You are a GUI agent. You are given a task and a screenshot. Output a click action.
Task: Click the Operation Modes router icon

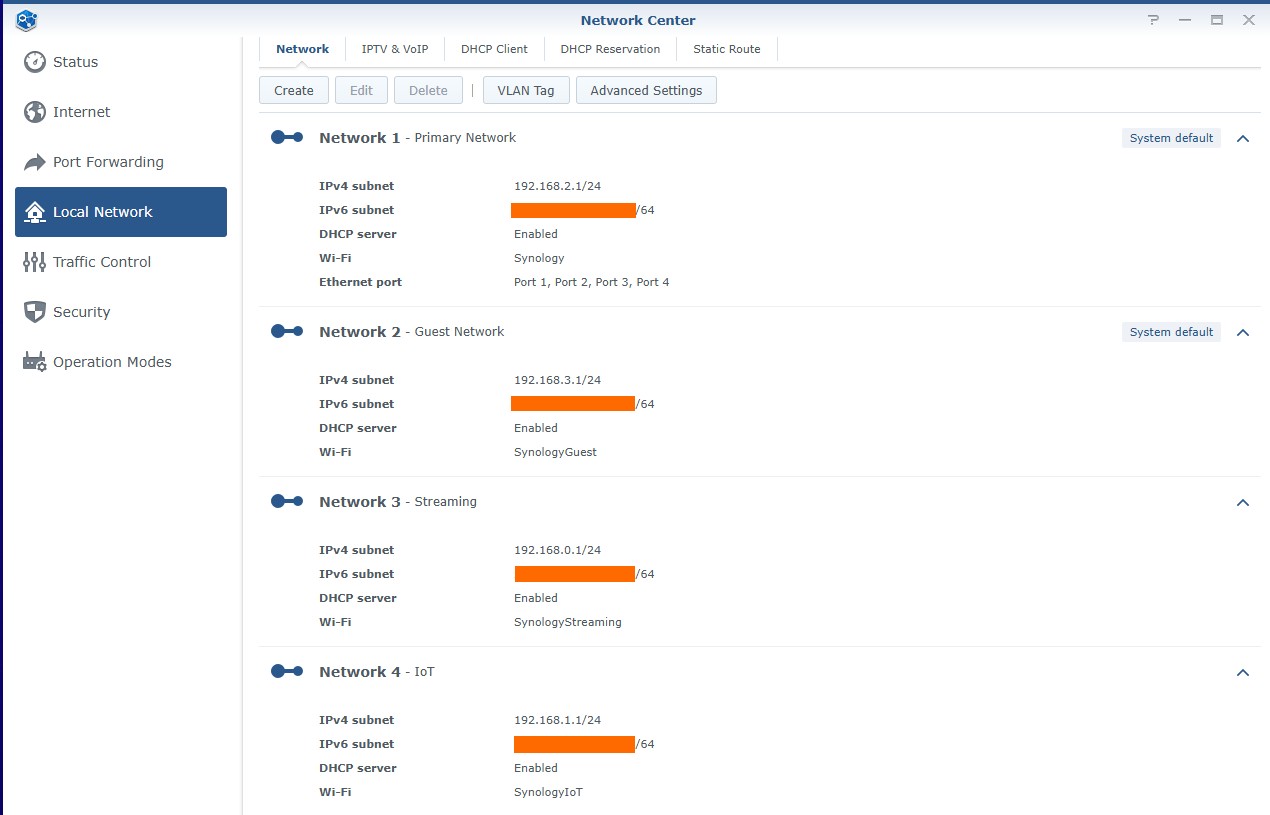point(35,362)
